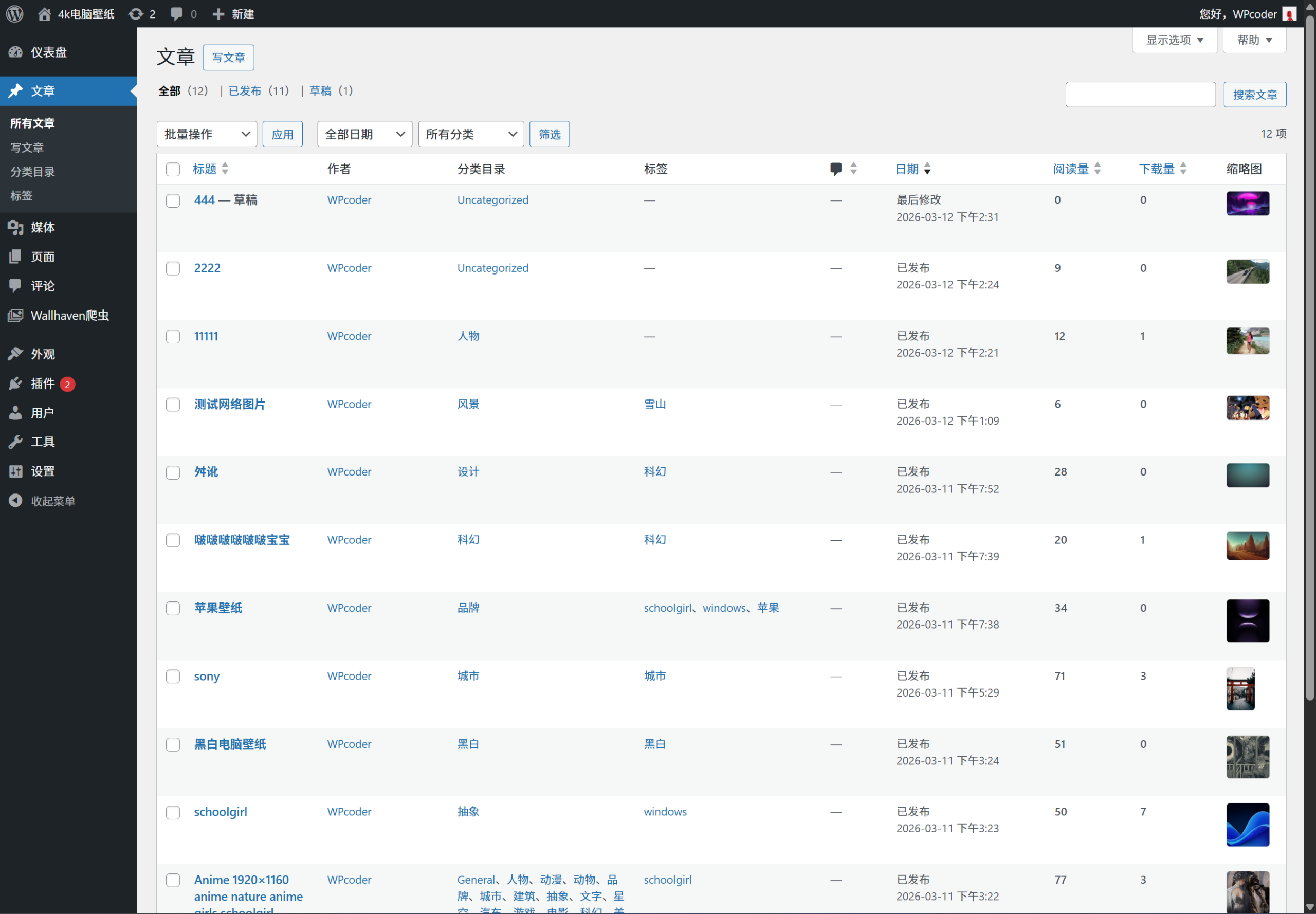1316x914 pixels.
Task: Expand the 显示选项 screen options panel
Action: [x=1174, y=40]
